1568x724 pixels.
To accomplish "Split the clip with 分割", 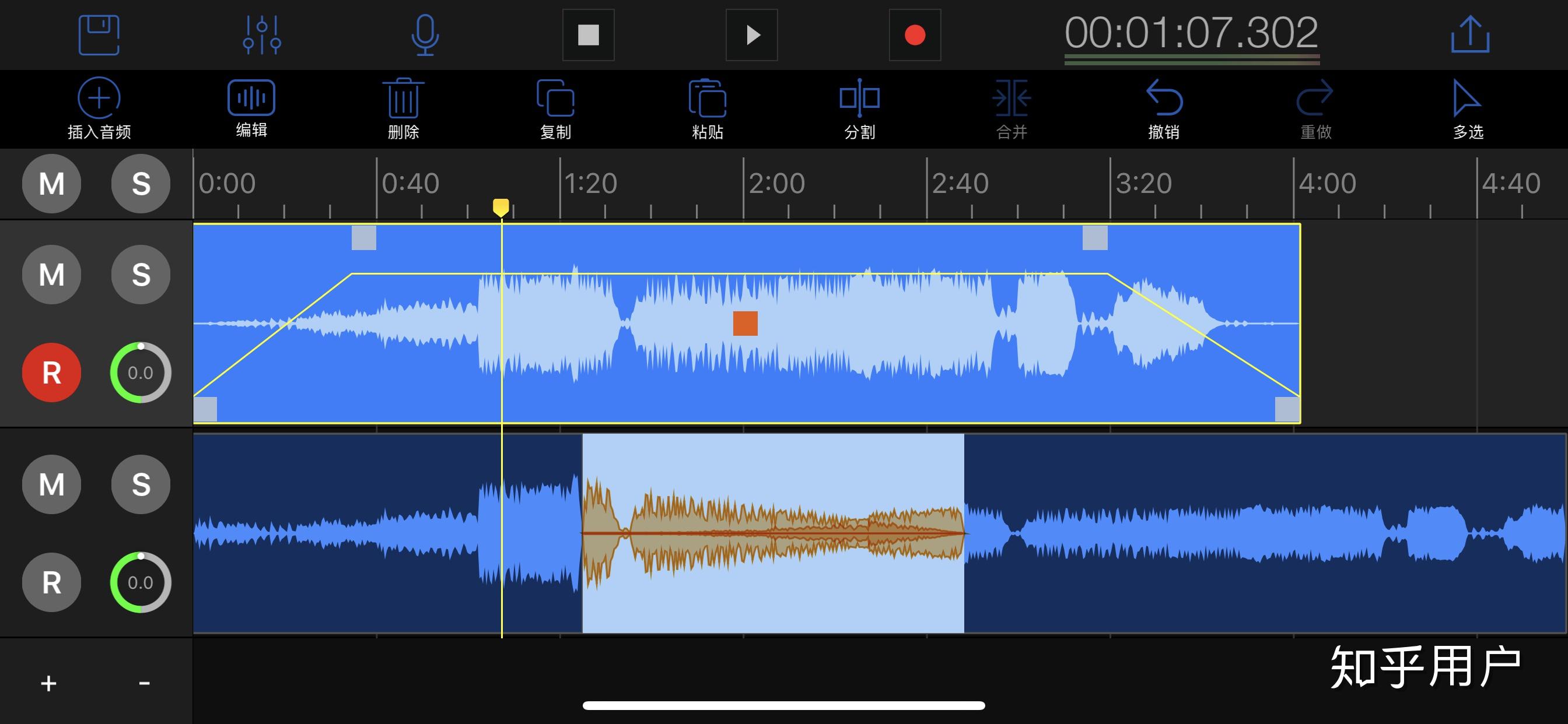I will [x=859, y=109].
